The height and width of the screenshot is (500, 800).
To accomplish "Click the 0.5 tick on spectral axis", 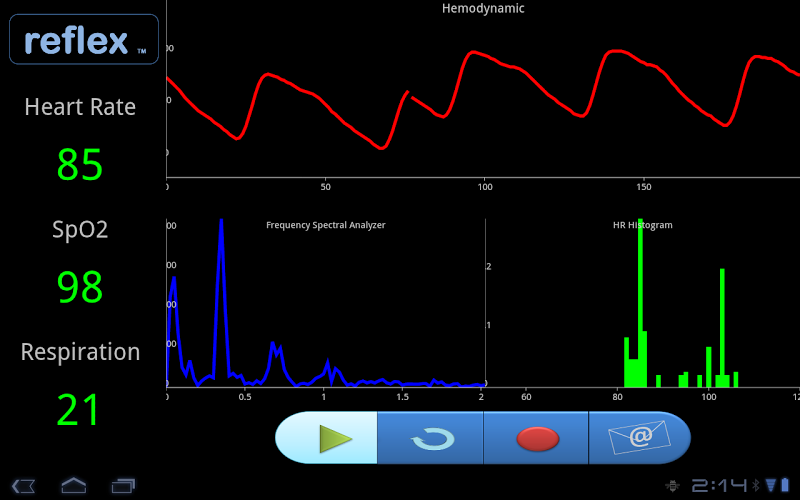I will 245,397.
